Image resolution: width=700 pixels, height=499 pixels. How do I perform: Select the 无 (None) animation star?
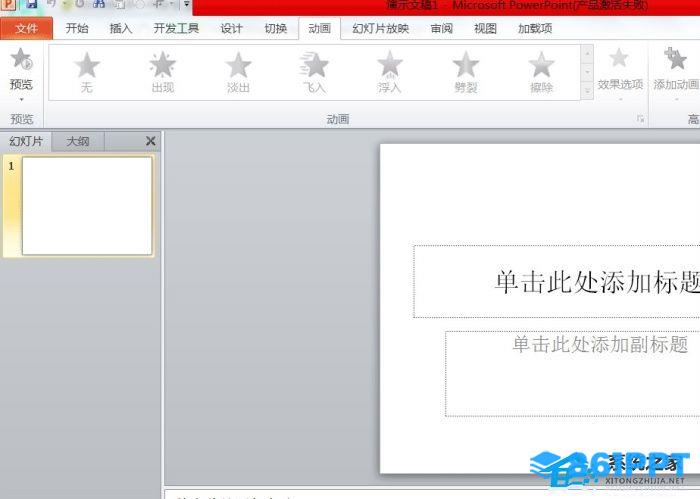87,72
